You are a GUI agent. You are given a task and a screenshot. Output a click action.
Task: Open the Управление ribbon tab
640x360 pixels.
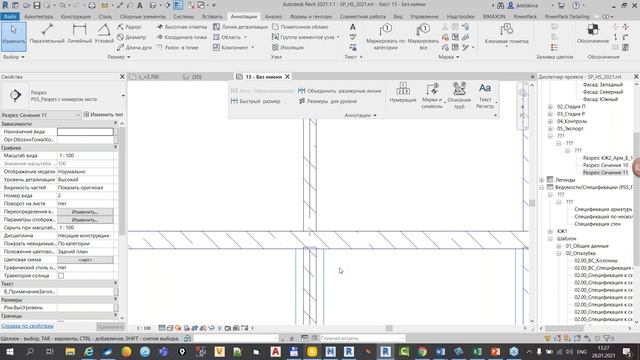click(424, 17)
